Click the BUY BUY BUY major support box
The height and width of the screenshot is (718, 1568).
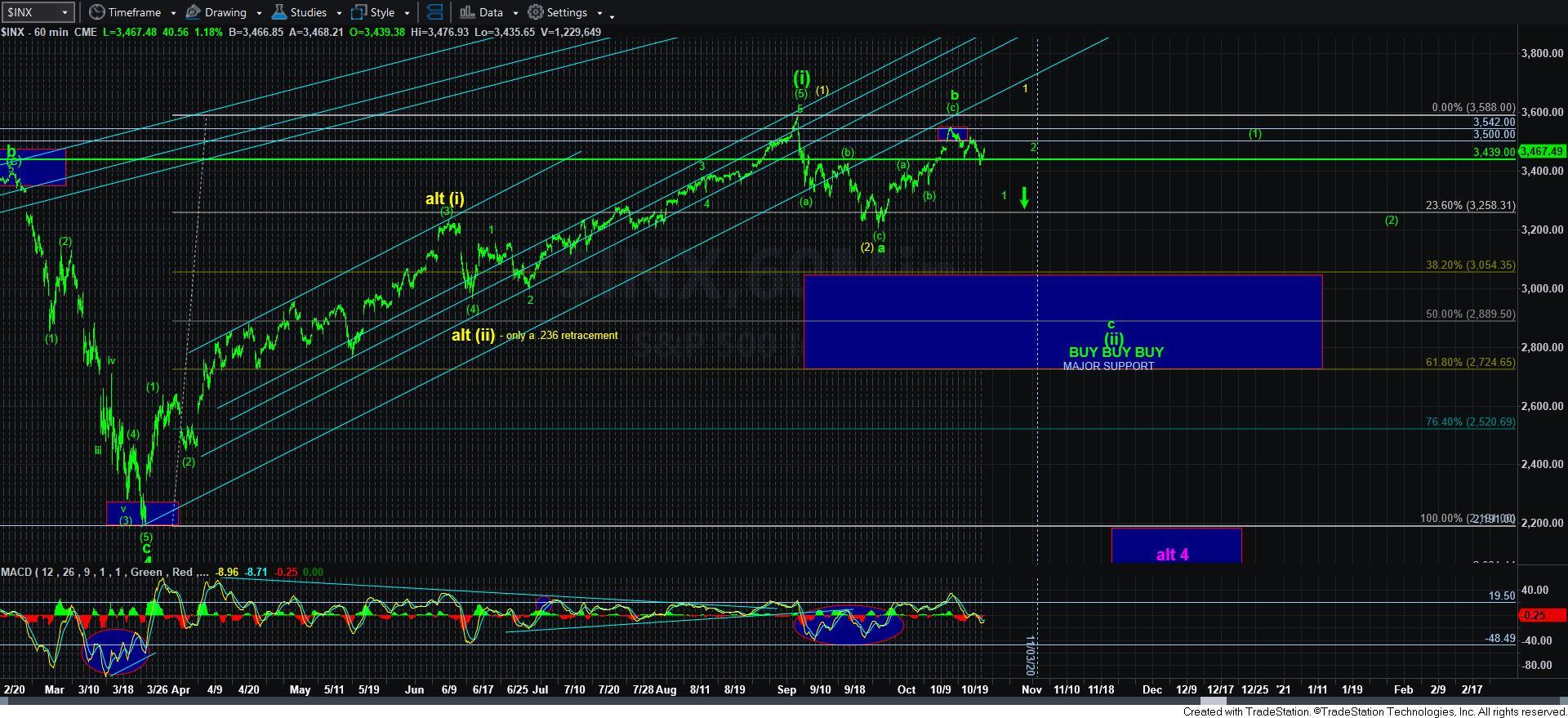[1062, 321]
